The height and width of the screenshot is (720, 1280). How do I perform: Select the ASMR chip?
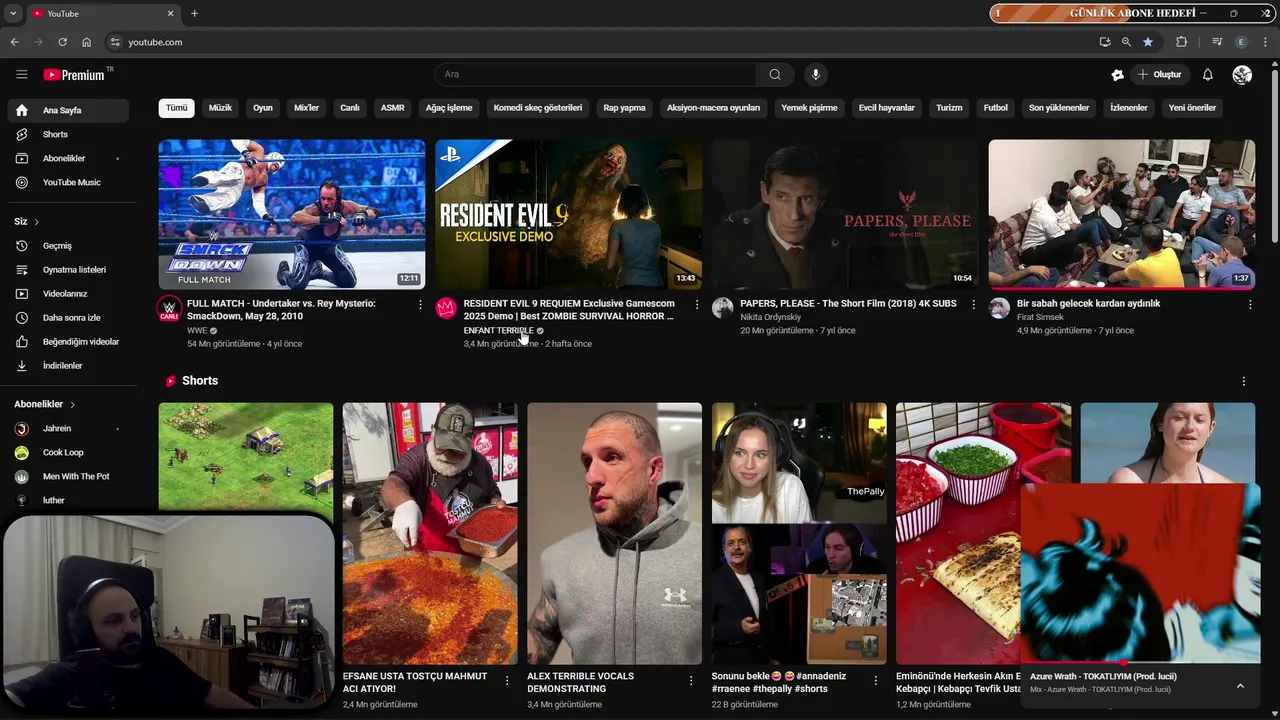pyautogui.click(x=393, y=108)
